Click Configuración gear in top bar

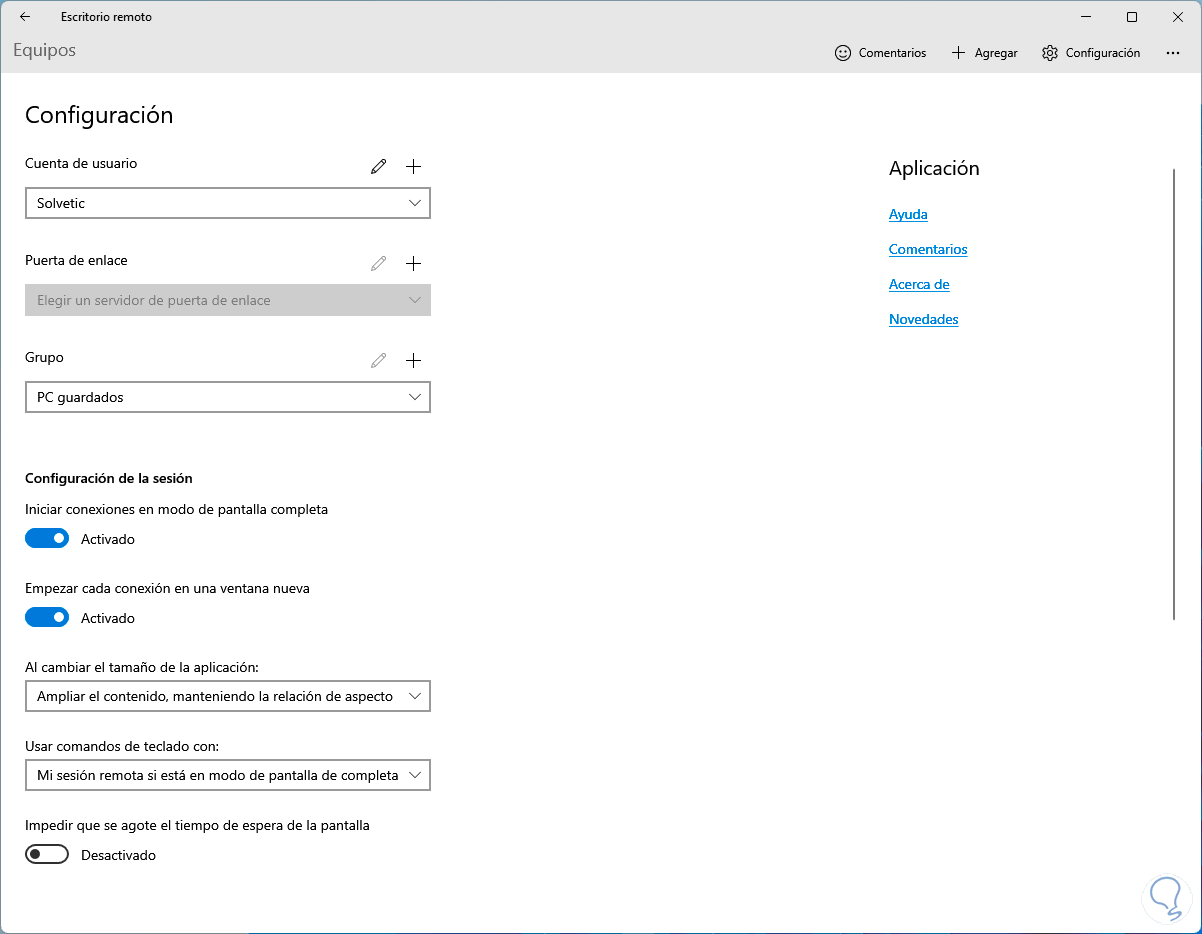(x=1090, y=53)
